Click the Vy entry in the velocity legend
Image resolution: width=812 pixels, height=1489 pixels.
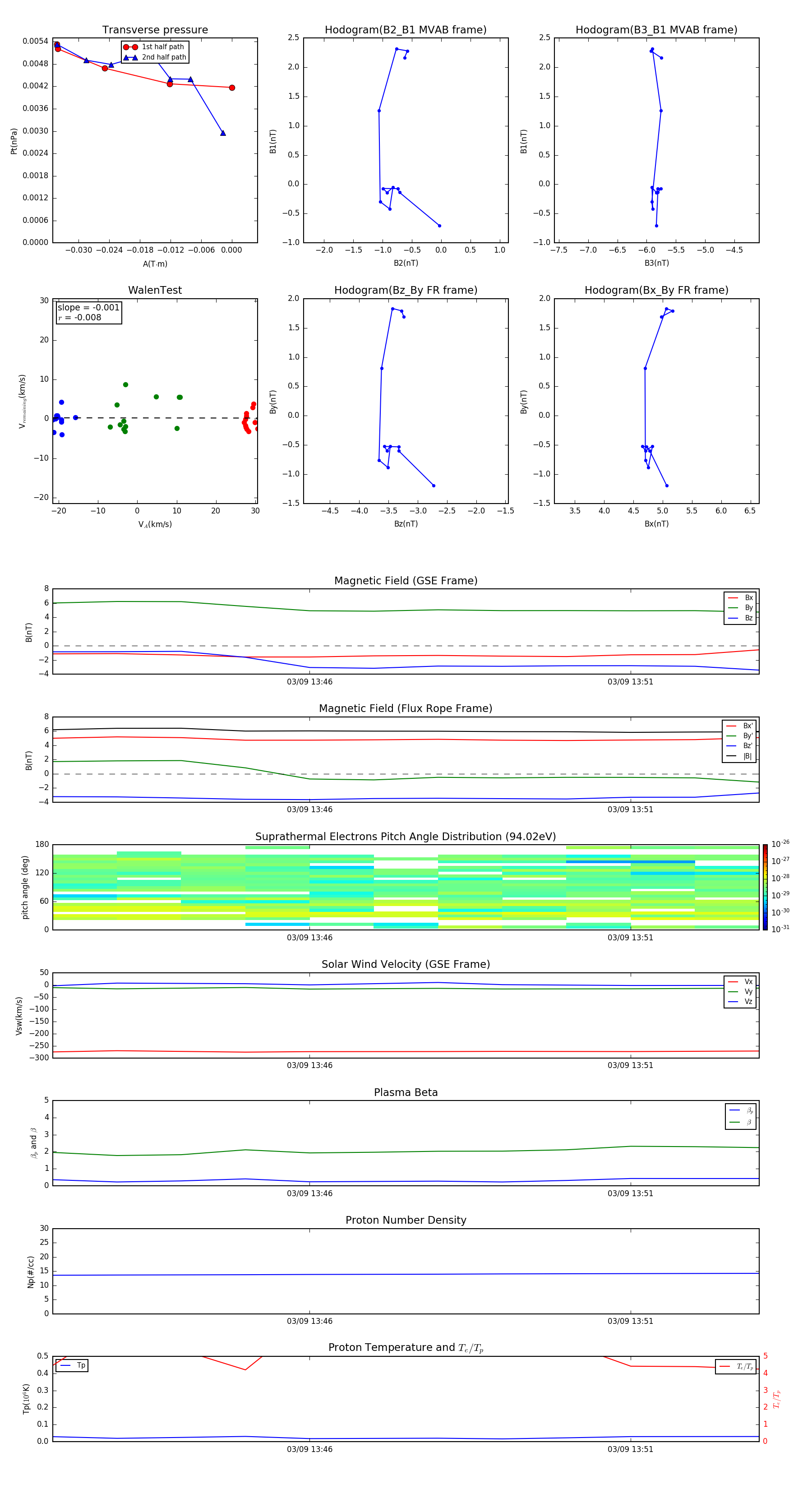click(x=740, y=991)
